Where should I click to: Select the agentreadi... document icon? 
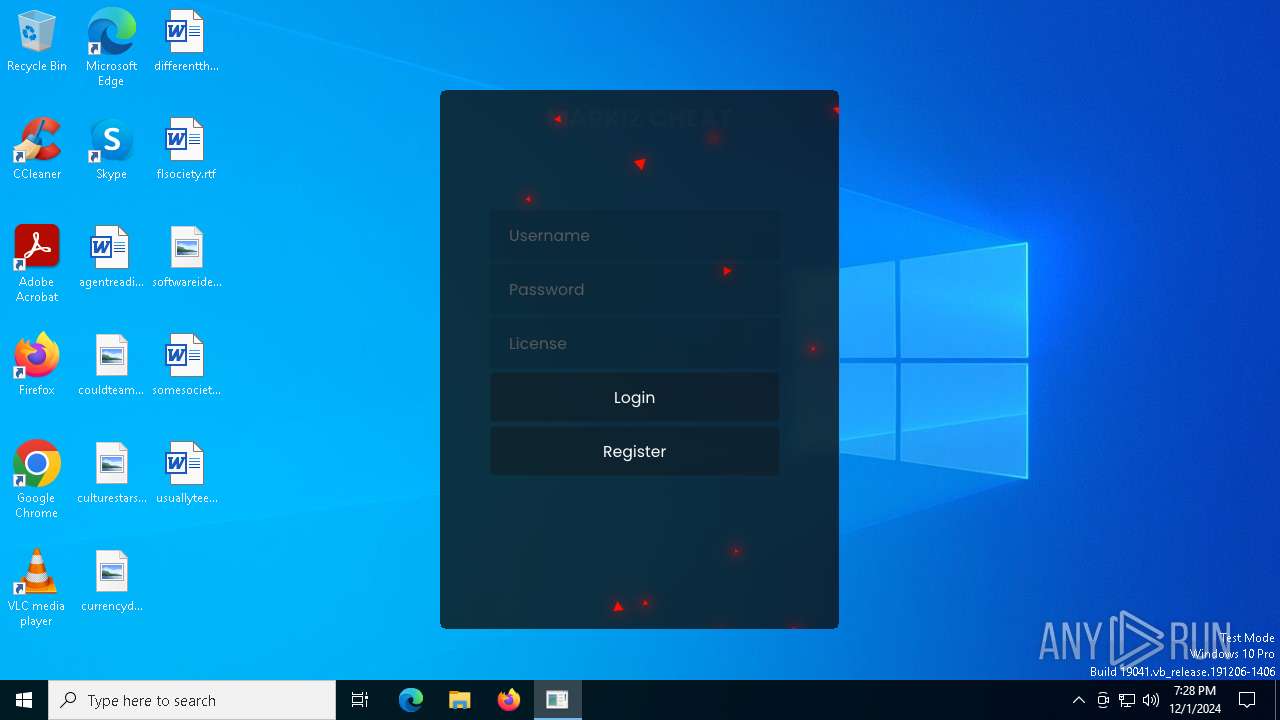111,257
